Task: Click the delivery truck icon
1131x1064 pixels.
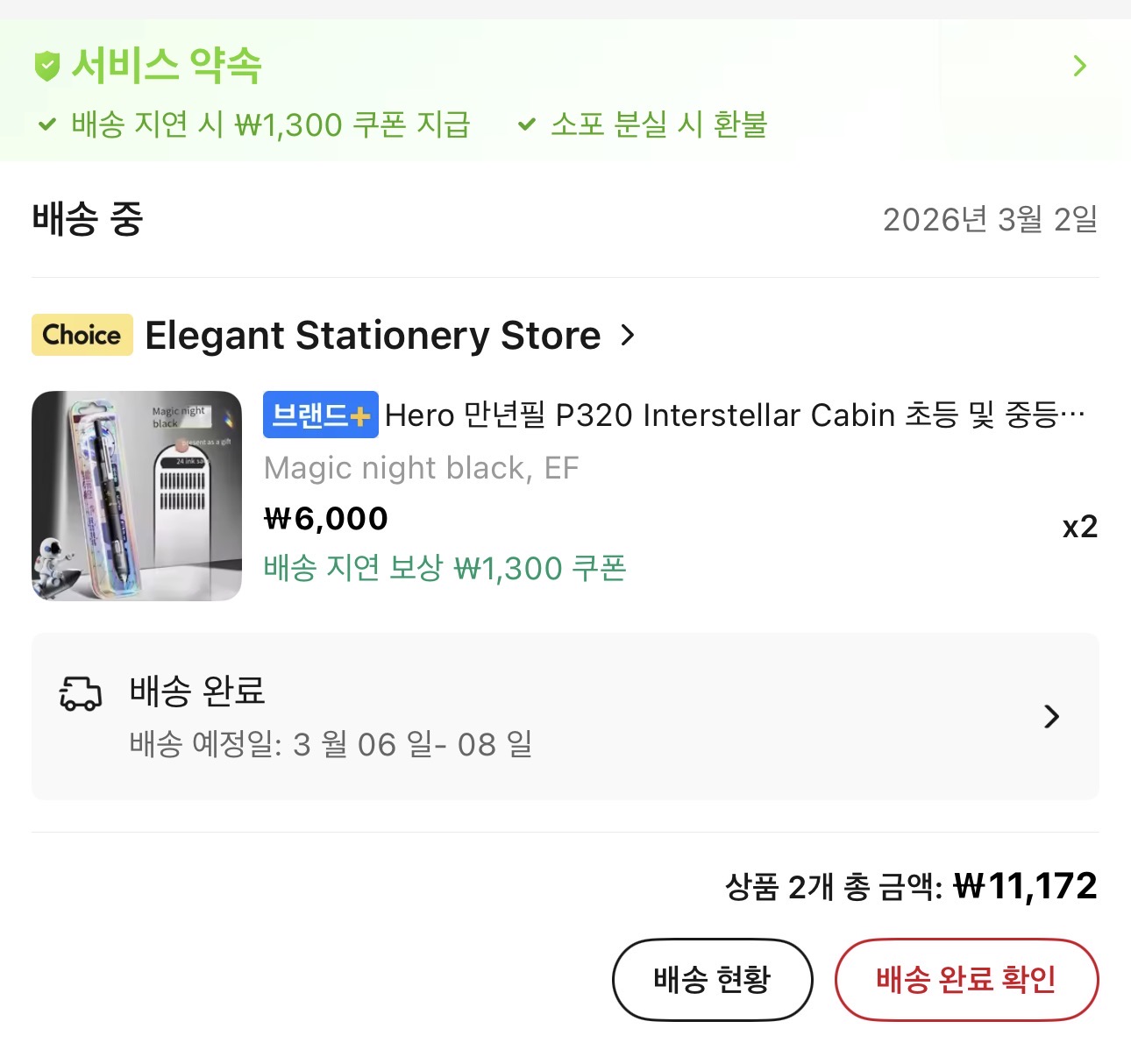Action: 81,692
